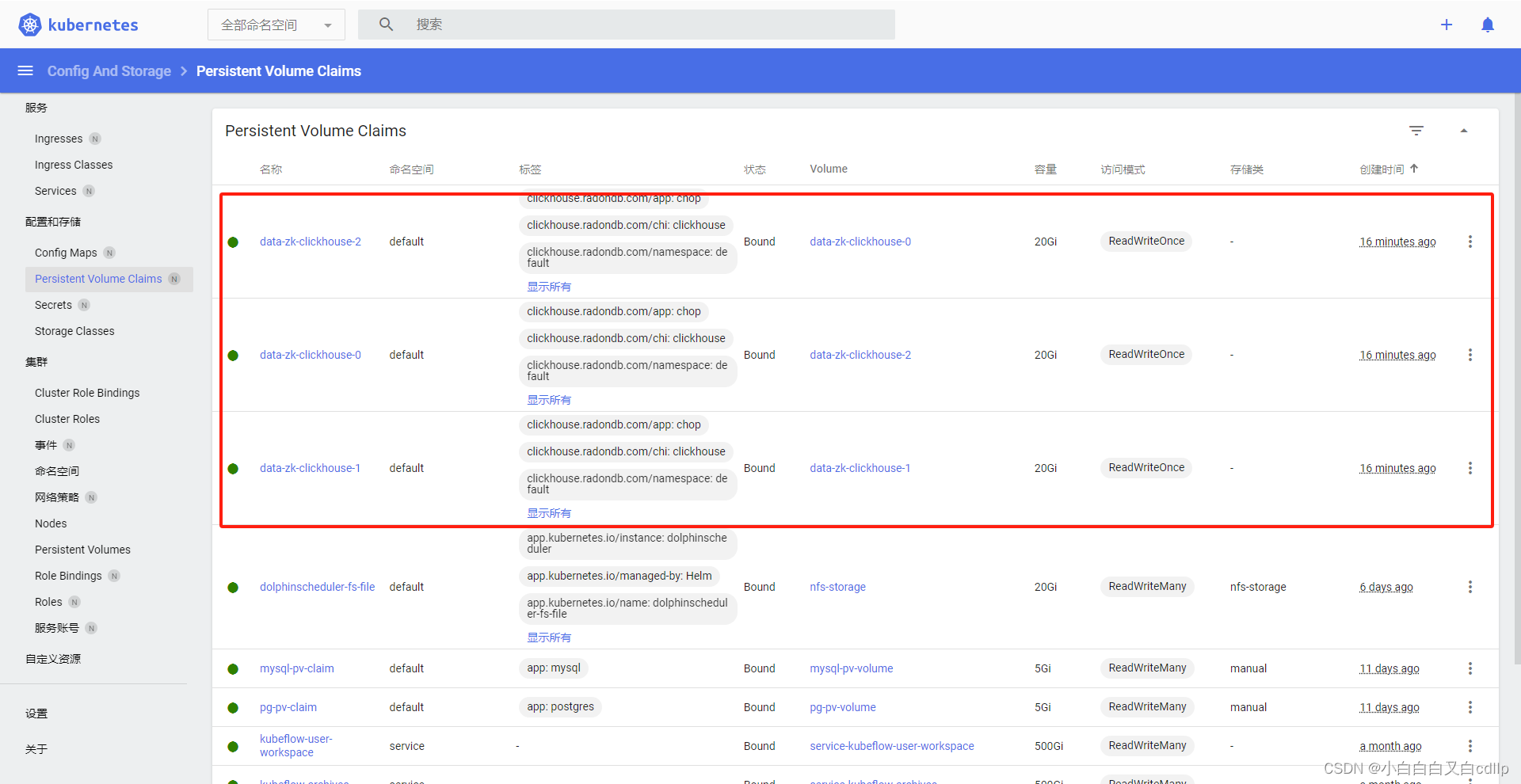
Task: Open 事件 events in sidebar
Action: pos(46,445)
